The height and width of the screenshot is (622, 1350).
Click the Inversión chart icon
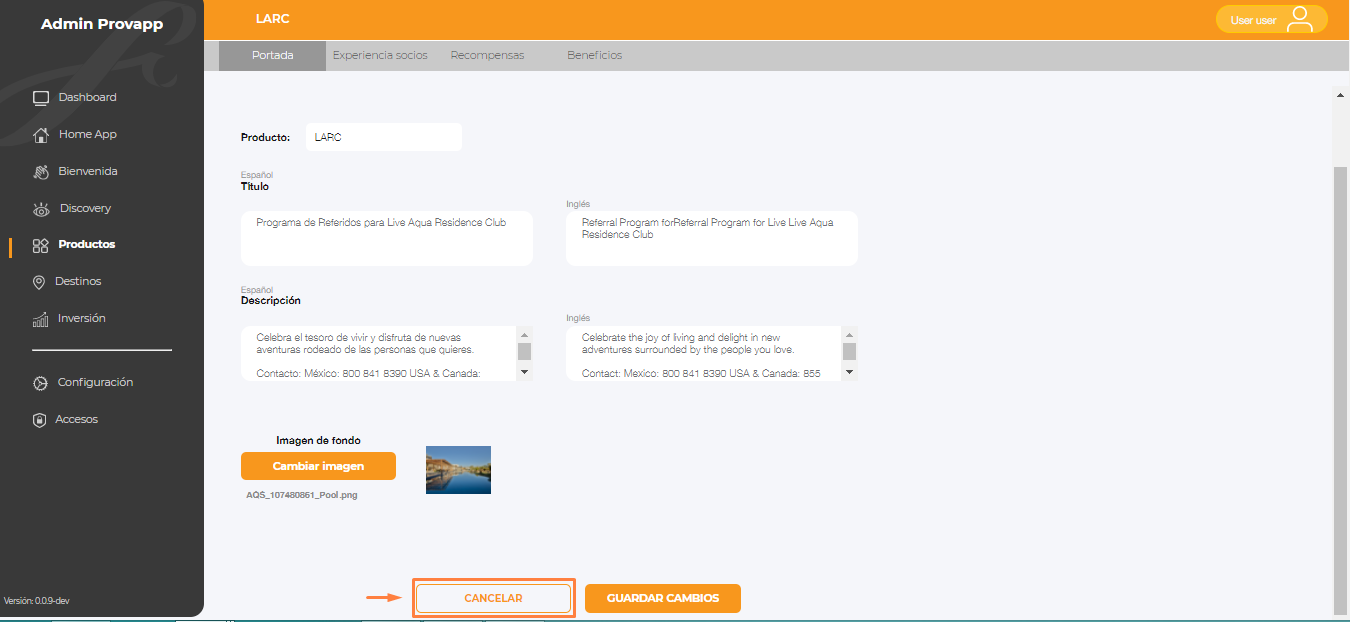pos(41,319)
